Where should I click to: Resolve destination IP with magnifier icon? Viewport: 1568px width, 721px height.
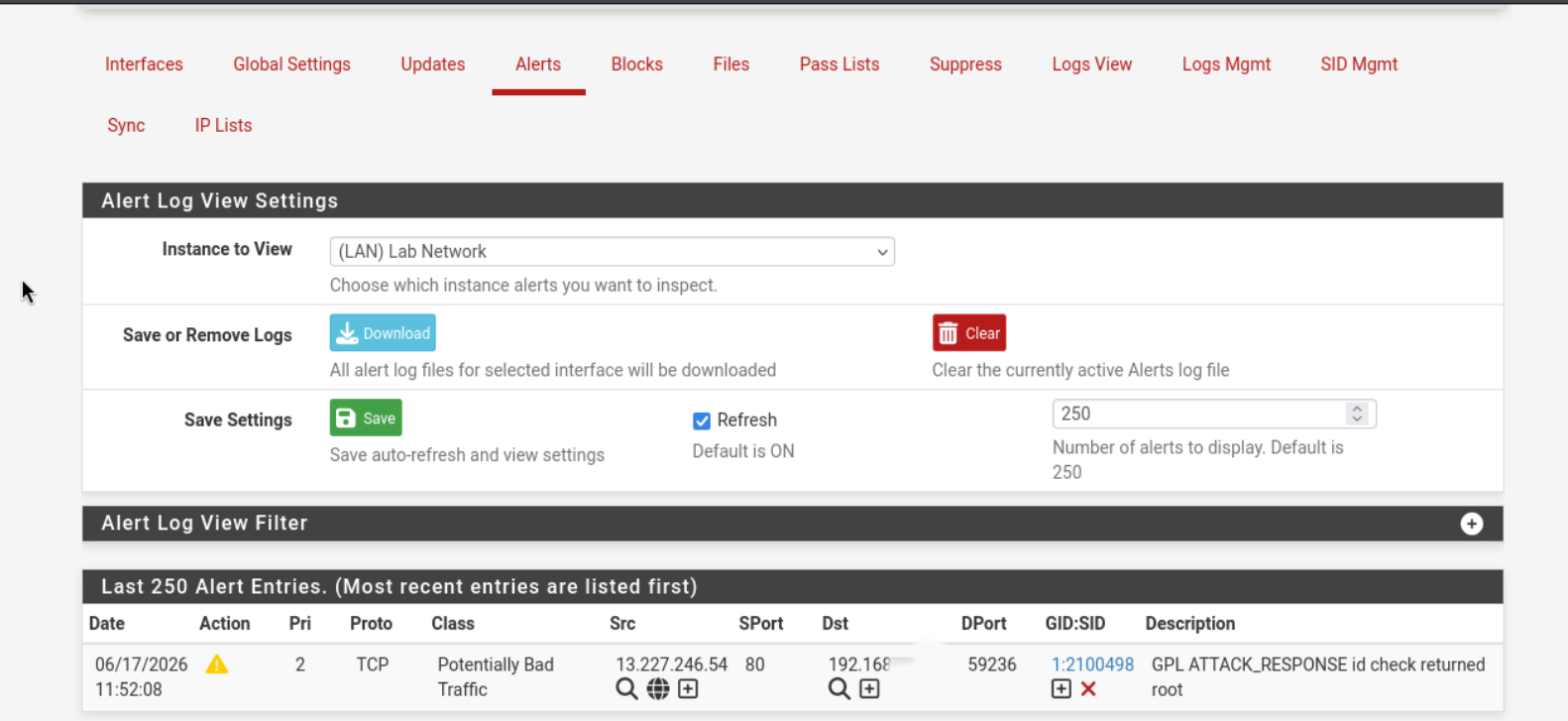(840, 689)
